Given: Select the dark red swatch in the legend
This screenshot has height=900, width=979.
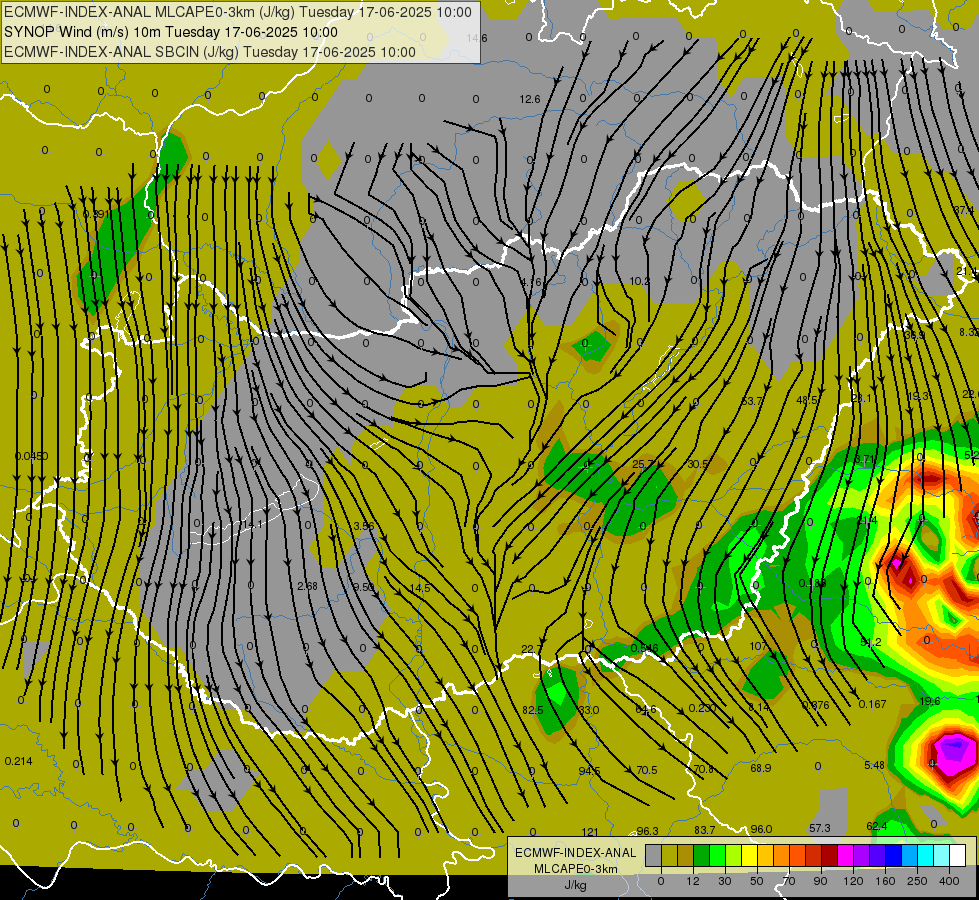Looking at the screenshot, I should click(x=829, y=856).
